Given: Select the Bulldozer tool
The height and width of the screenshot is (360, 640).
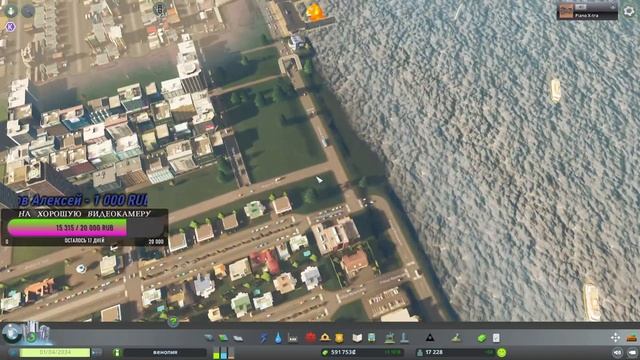Looking at the screenshot, I should (631, 338).
